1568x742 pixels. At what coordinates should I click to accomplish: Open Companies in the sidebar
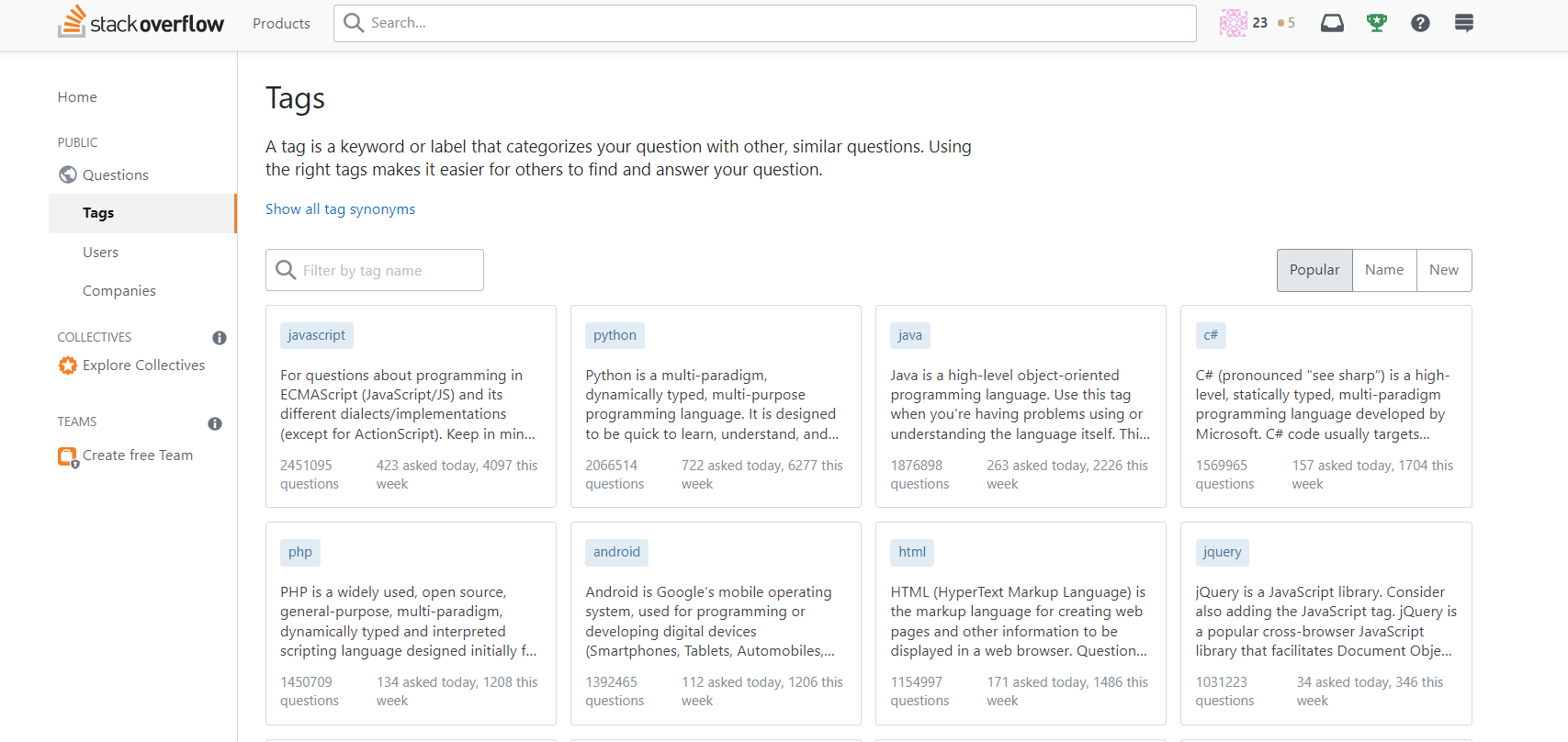tap(119, 290)
